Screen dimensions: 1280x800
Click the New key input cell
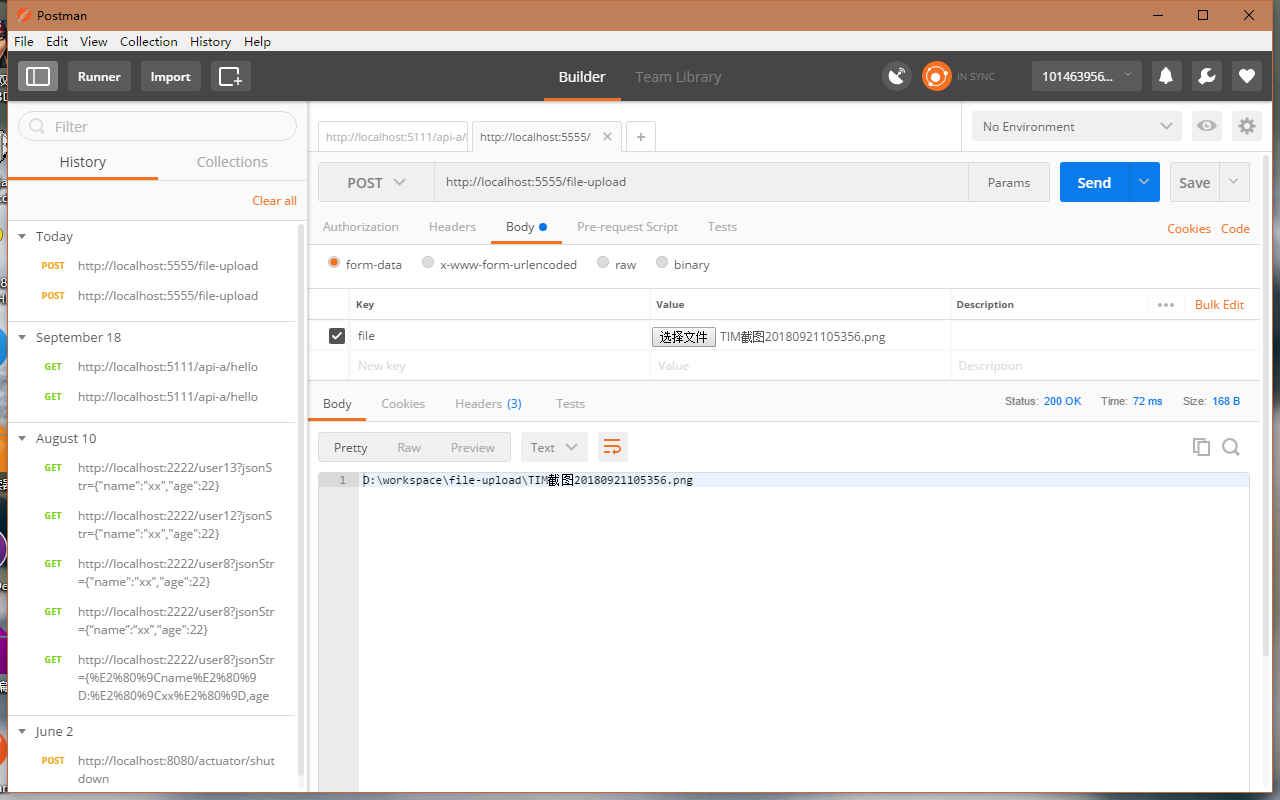click(499, 366)
